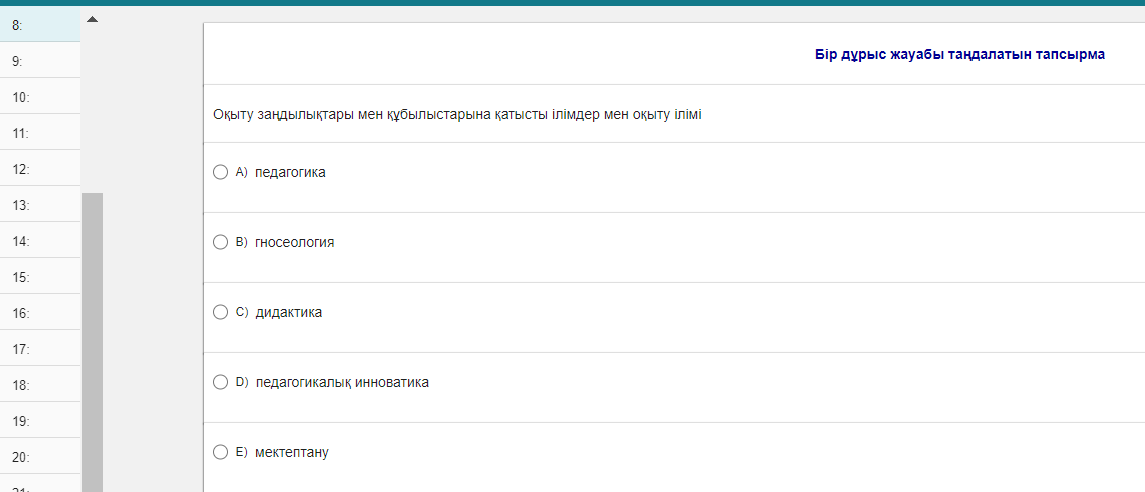Navigate to question 11
The image size is (1145, 492).
point(40,133)
